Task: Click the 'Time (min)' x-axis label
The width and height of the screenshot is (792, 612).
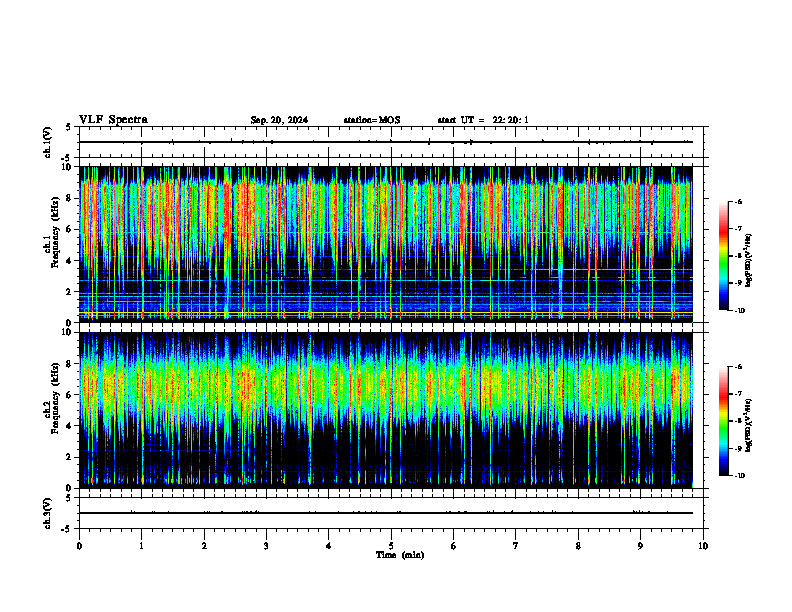Action: pyautogui.click(x=400, y=555)
